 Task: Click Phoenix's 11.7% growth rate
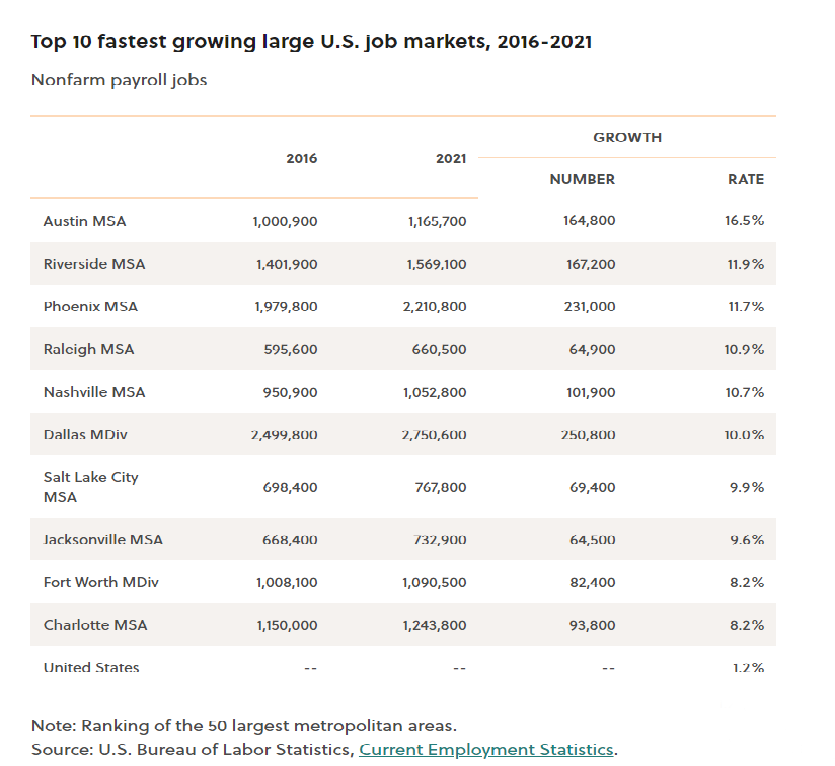pos(746,307)
